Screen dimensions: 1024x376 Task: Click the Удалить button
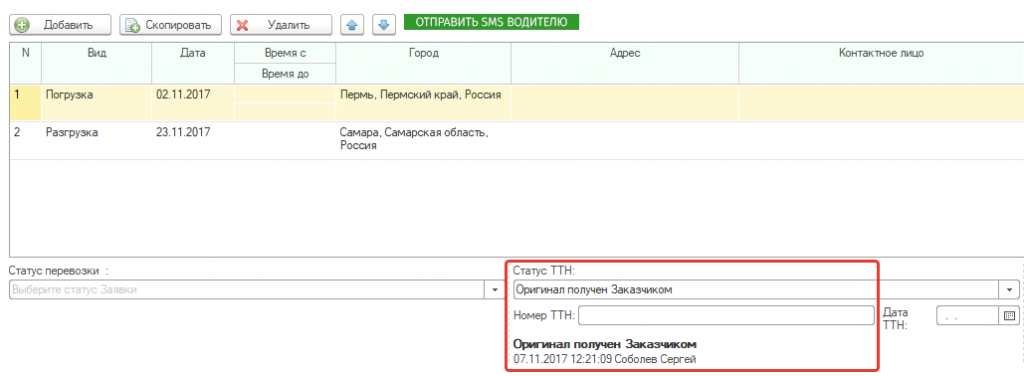(281, 25)
